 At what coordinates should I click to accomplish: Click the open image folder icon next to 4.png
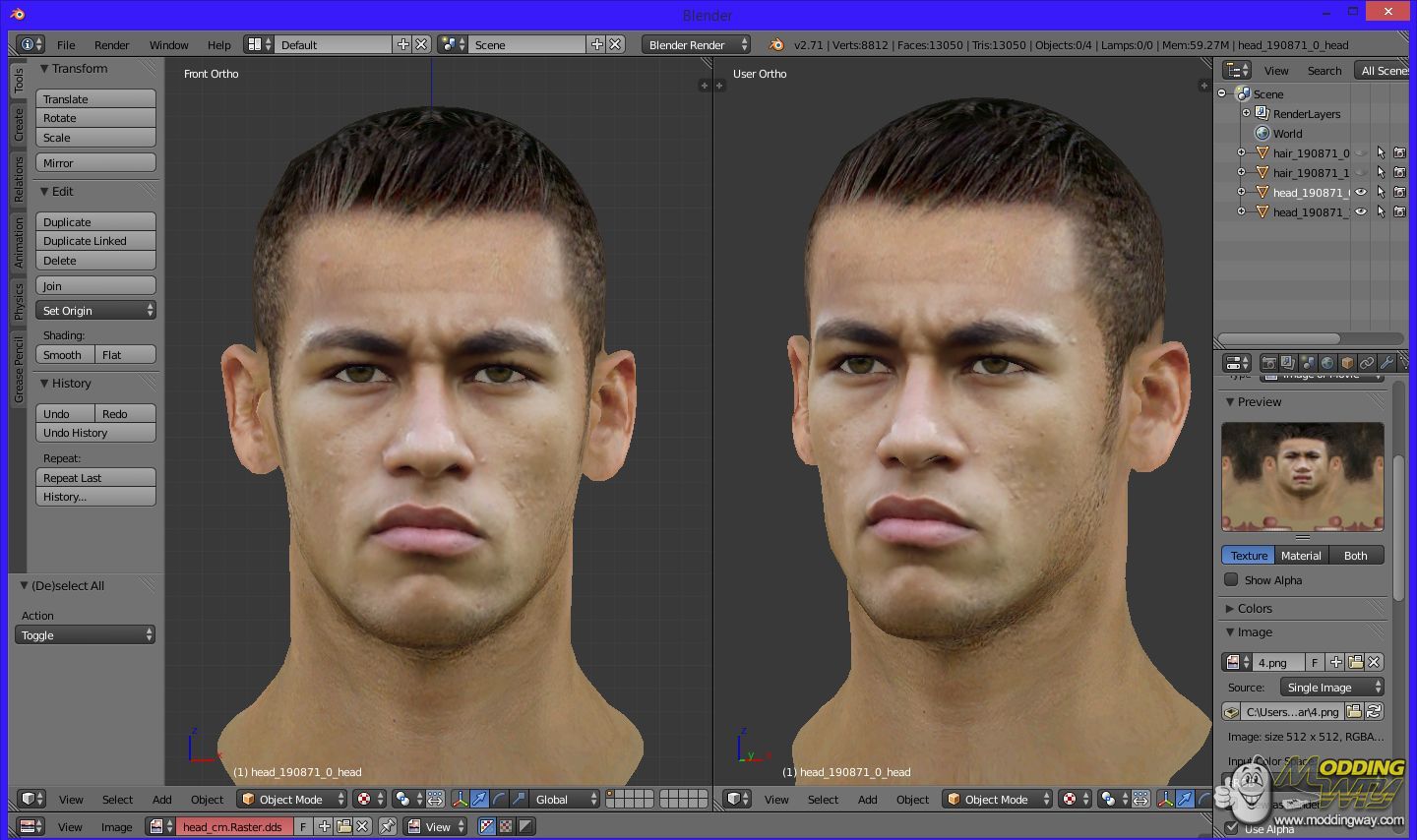pyautogui.click(x=1355, y=662)
